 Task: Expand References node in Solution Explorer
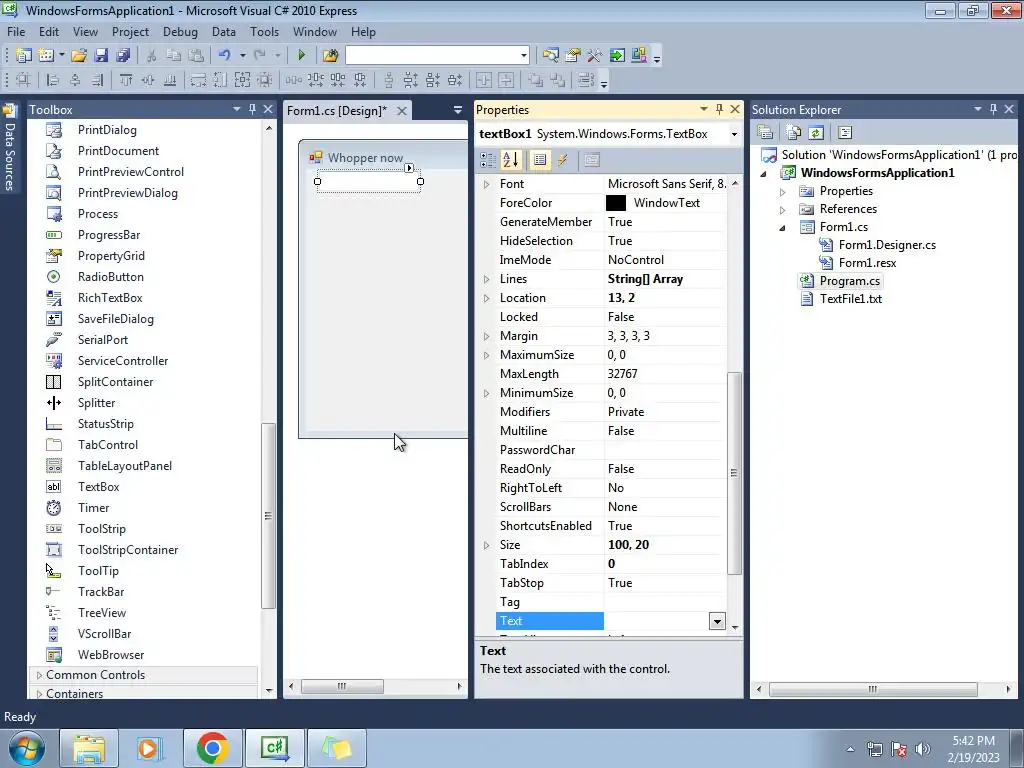click(782, 210)
